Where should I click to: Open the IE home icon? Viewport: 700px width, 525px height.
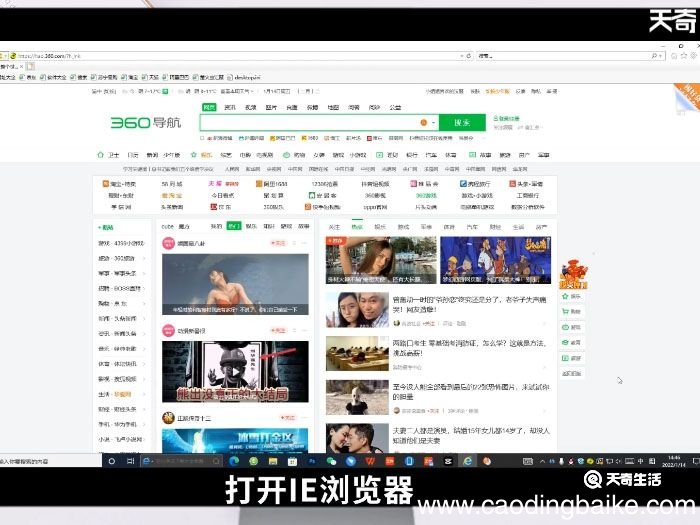(675, 56)
